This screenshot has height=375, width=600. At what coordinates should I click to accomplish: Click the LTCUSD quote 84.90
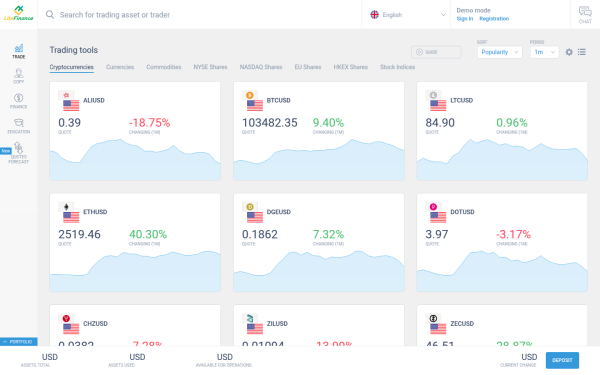(x=440, y=123)
